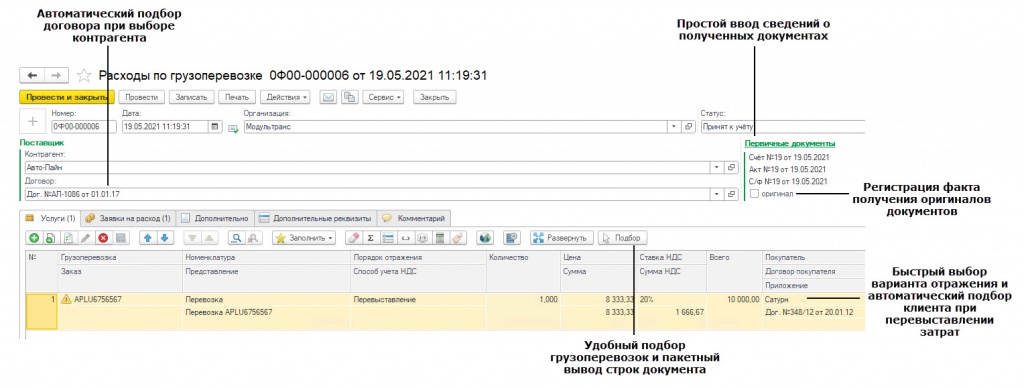Switch to Заявки на расход (1) tab
The height and width of the screenshot is (388, 1024).
click(x=127, y=218)
